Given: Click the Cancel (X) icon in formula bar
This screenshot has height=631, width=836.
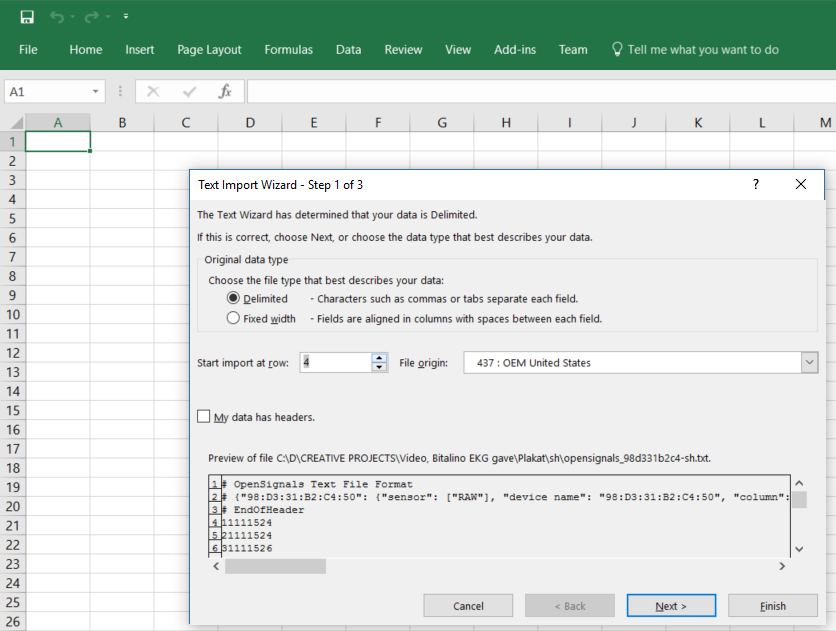Looking at the screenshot, I should pos(152,90).
